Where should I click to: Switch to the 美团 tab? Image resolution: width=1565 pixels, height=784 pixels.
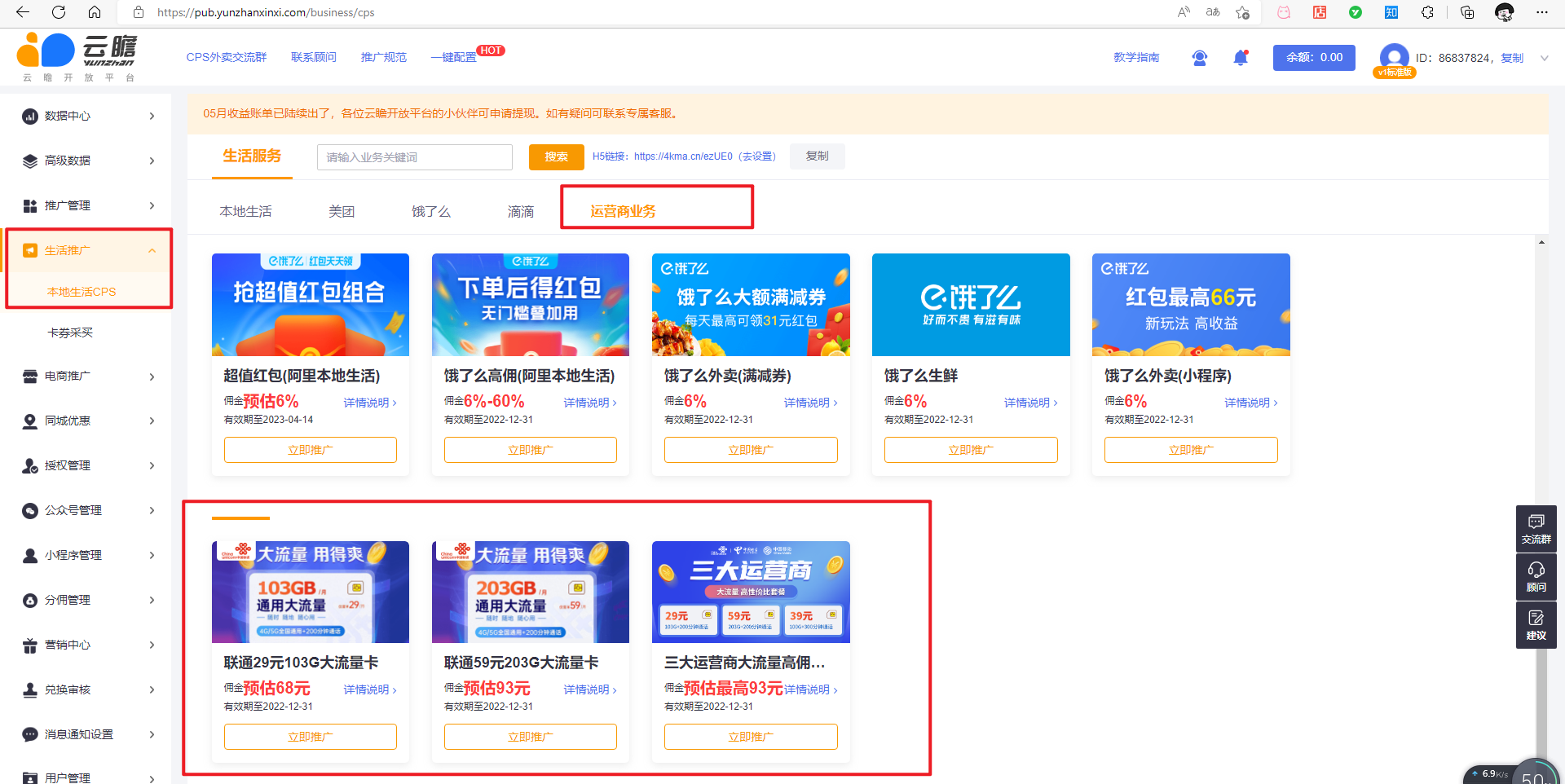342,211
